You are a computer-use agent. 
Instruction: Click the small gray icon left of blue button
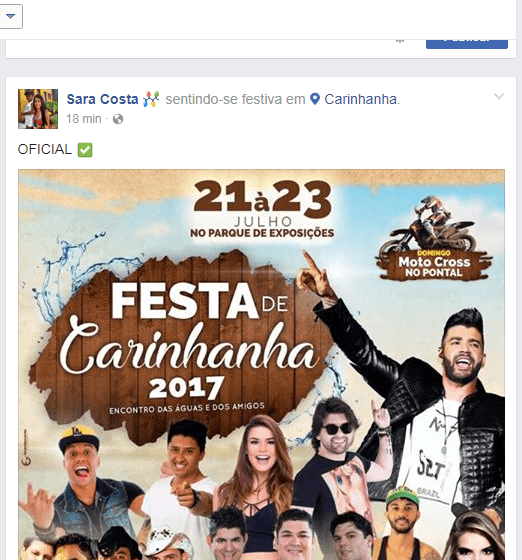(x=400, y=41)
